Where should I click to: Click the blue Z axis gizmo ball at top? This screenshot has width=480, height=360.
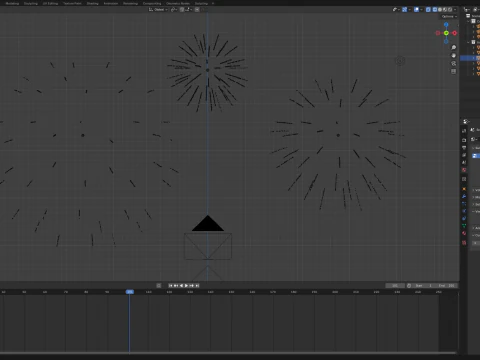[x=446, y=25]
